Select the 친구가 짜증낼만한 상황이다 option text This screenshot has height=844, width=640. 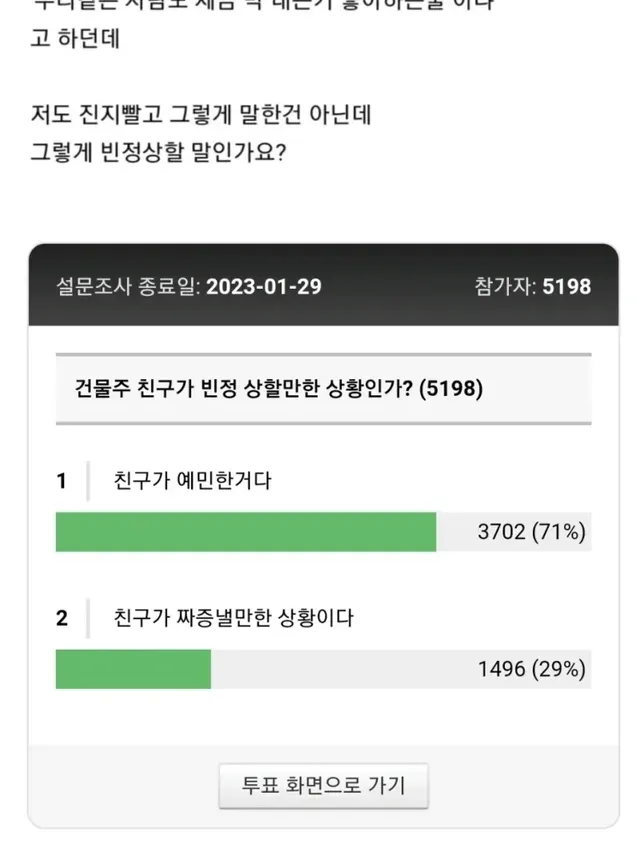click(x=234, y=619)
